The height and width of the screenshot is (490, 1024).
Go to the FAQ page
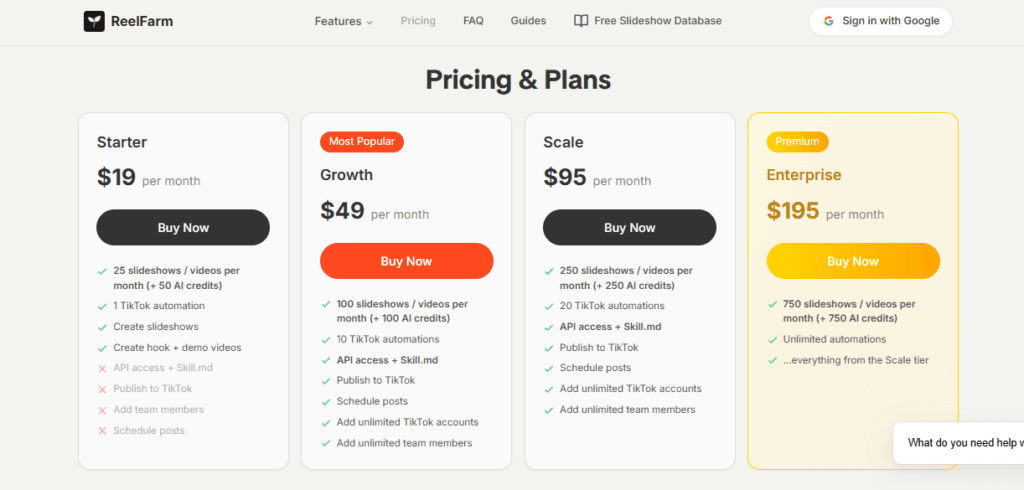(x=473, y=21)
